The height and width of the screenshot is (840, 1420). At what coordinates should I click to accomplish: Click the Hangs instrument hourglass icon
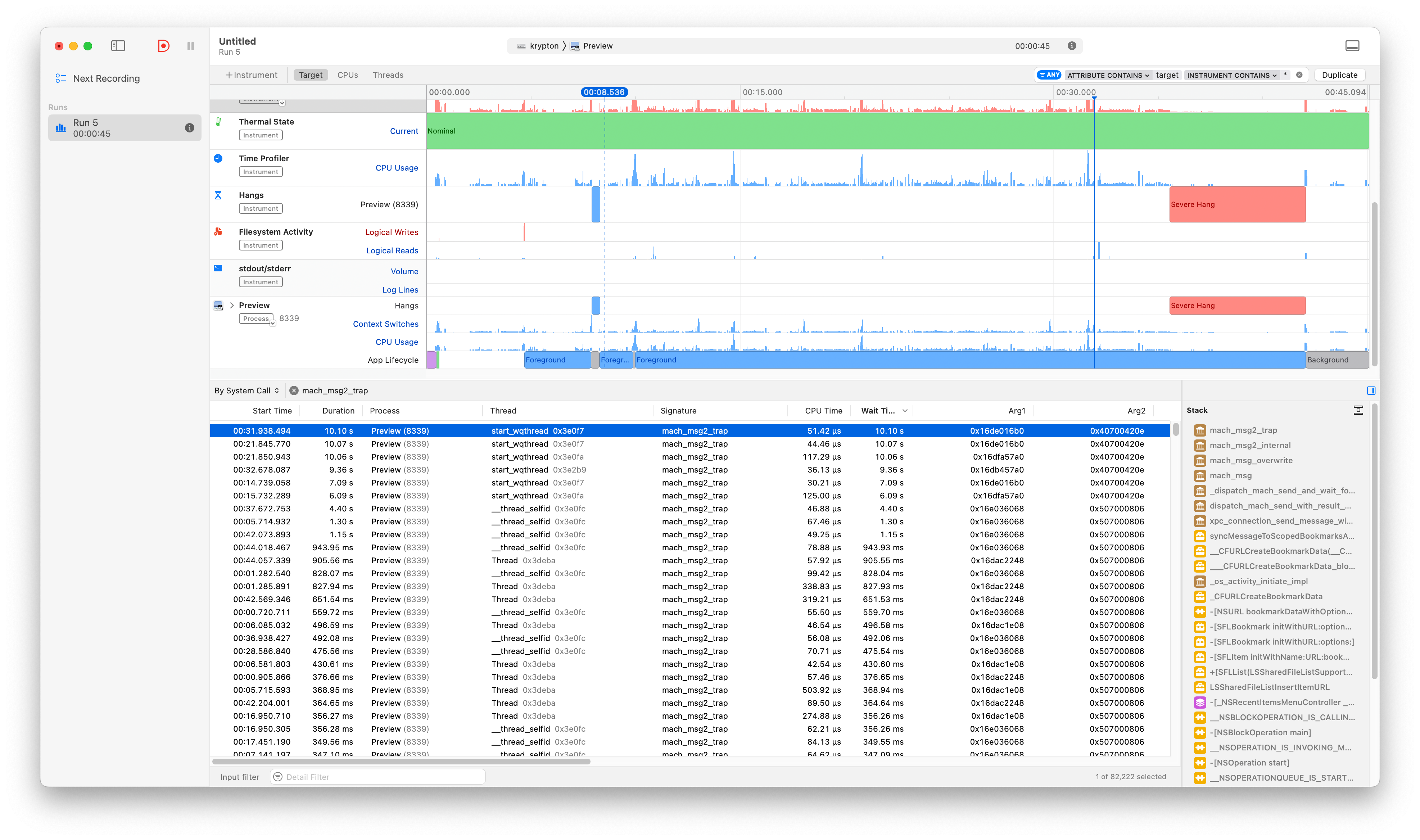pos(218,195)
